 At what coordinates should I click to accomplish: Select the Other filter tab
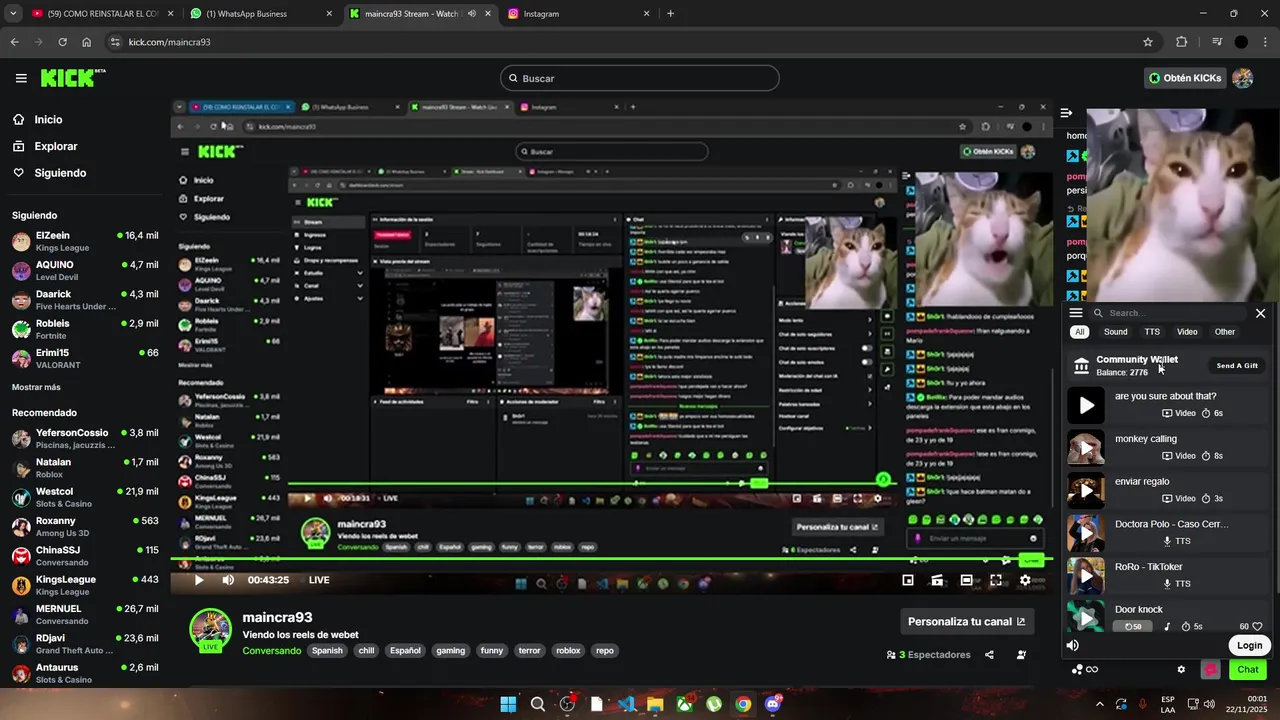pyautogui.click(x=1225, y=332)
